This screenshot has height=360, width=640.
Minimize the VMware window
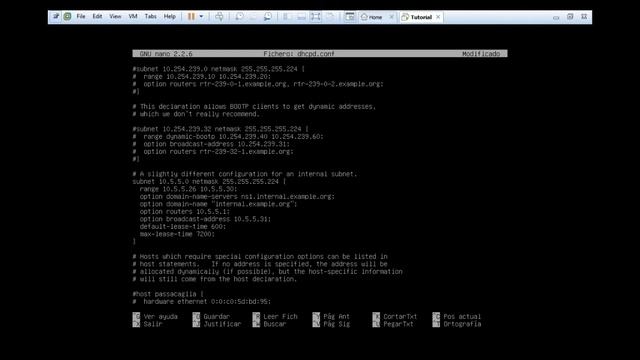pos(556,17)
